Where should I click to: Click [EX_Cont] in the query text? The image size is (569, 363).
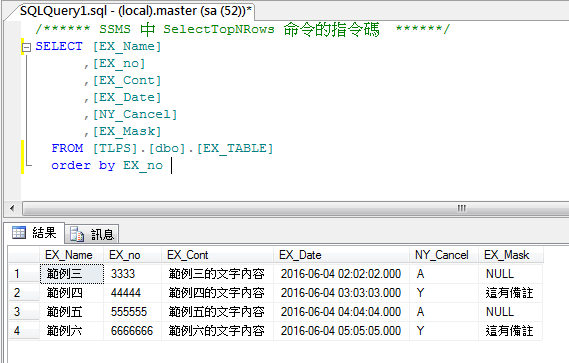coord(127,81)
